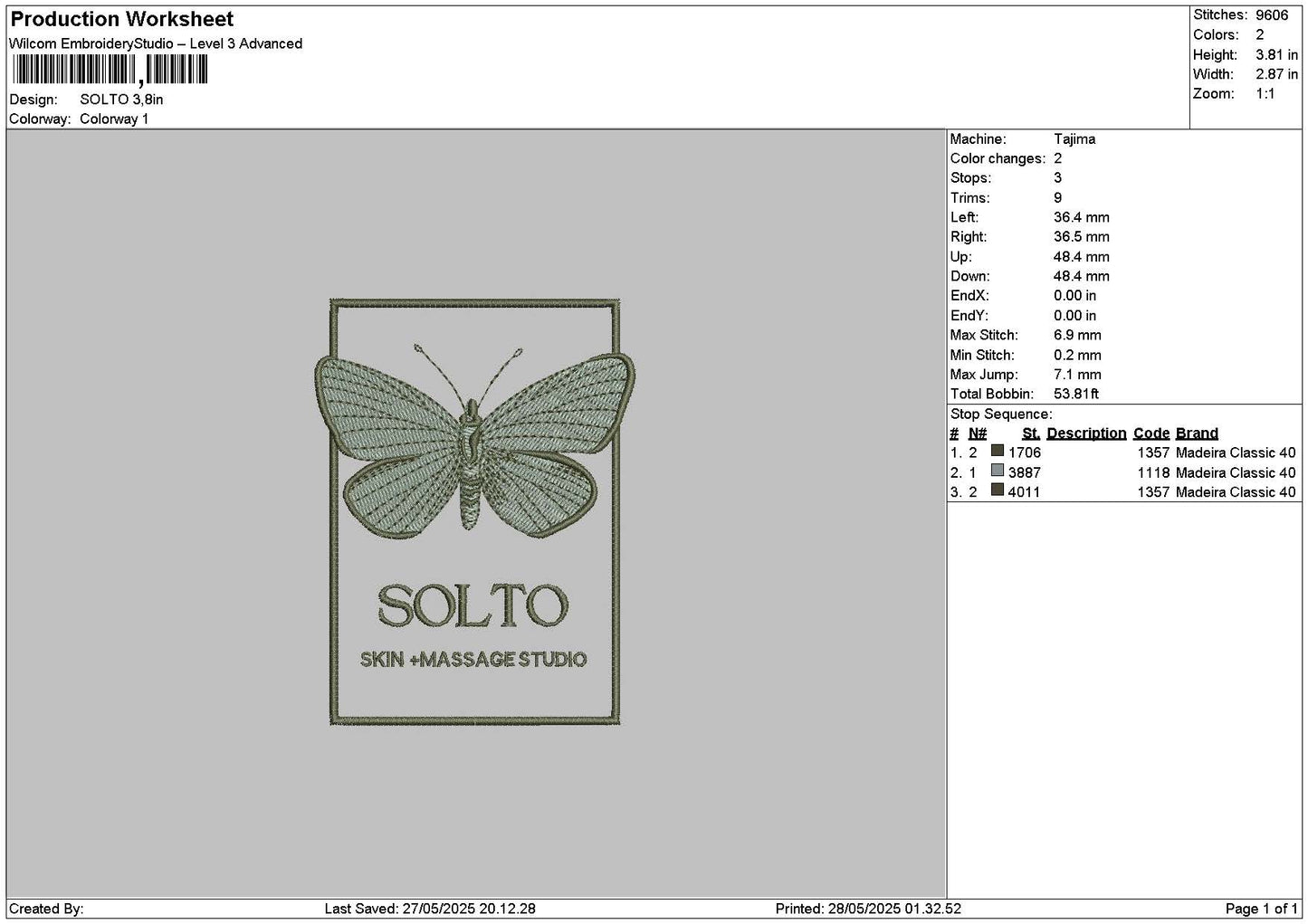Click the 'Production Worksheet' title

122,19
